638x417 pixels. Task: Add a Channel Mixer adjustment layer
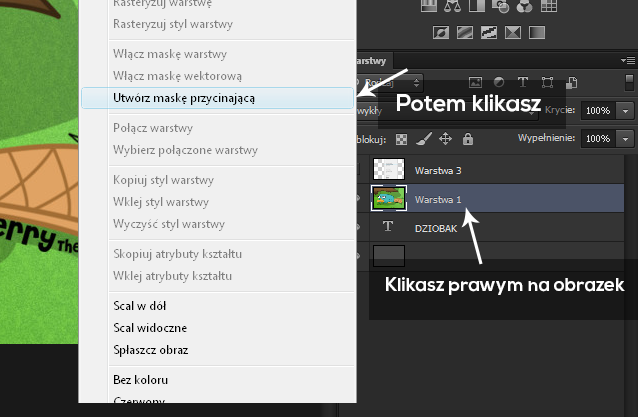coord(524,6)
